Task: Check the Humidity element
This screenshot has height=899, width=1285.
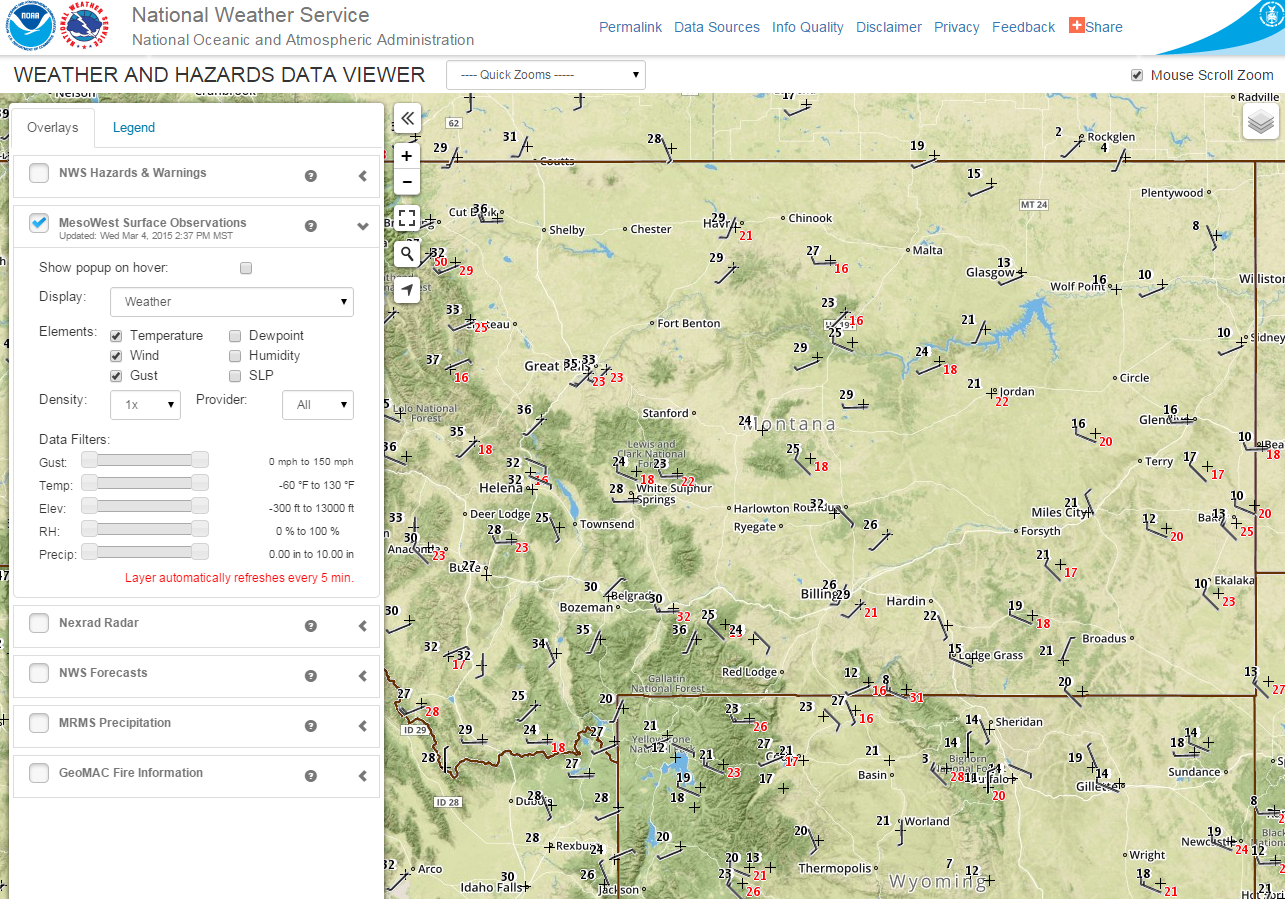Action: [x=236, y=356]
